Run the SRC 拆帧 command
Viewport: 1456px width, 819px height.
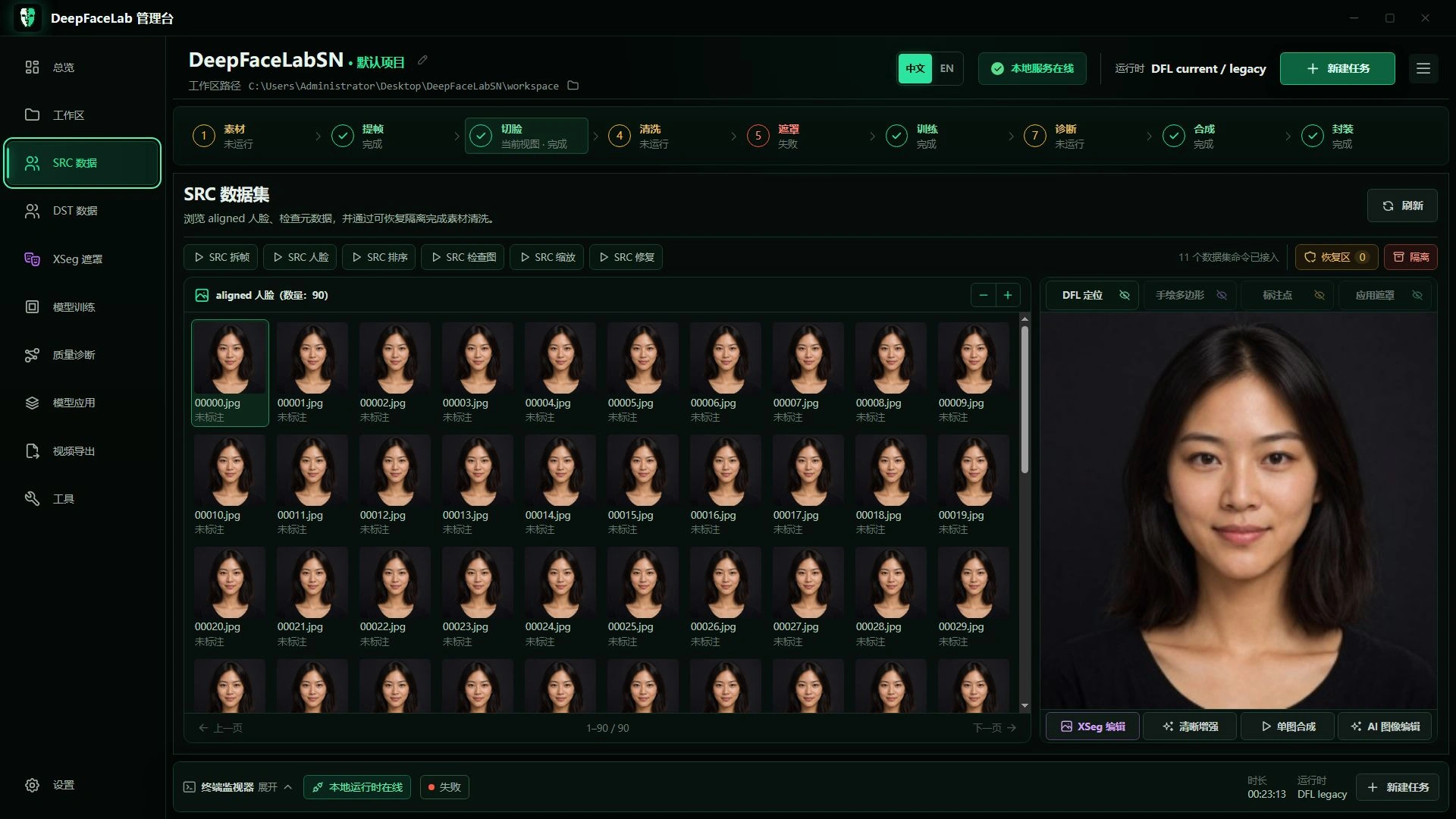tap(221, 257)
